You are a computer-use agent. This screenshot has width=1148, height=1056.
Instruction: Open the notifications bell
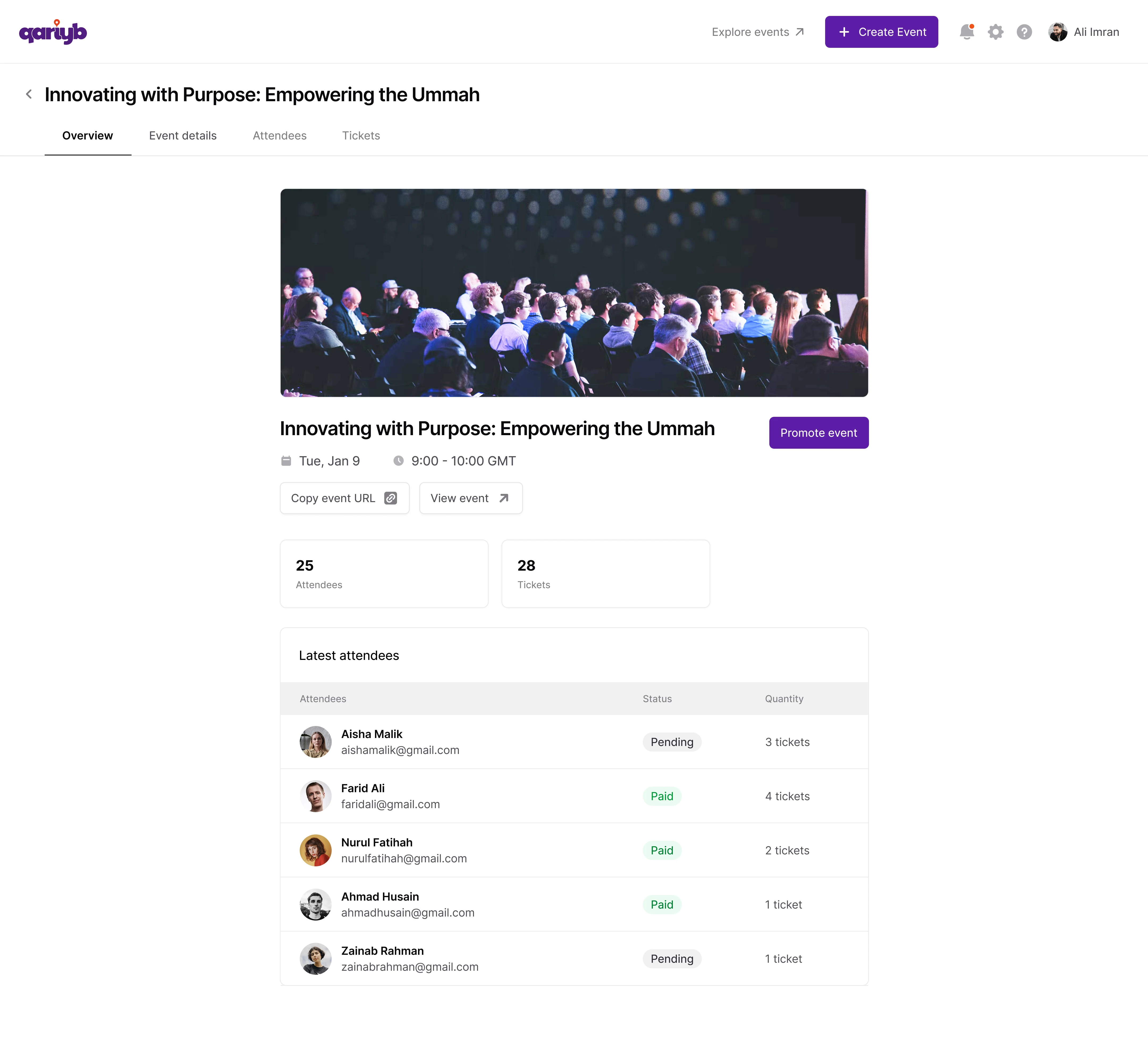click(x=966, y=32)
